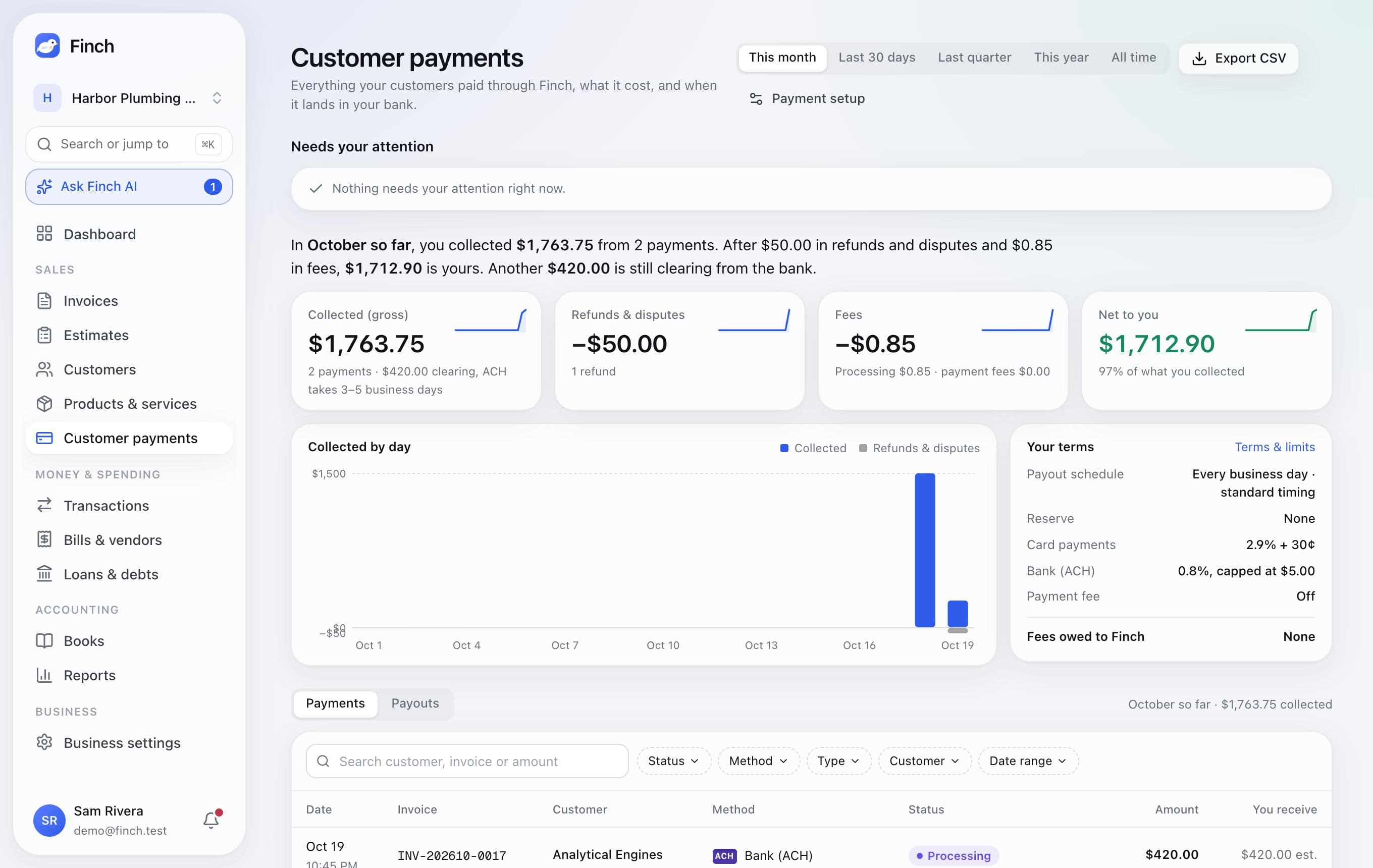Open the Customer filter dropdown
Viewport: 1373px width, 868px height.
(924, 761)
